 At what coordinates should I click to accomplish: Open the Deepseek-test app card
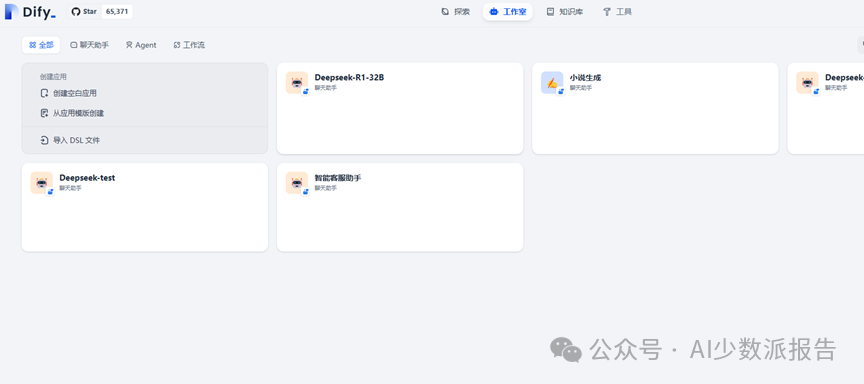point(144,207)
